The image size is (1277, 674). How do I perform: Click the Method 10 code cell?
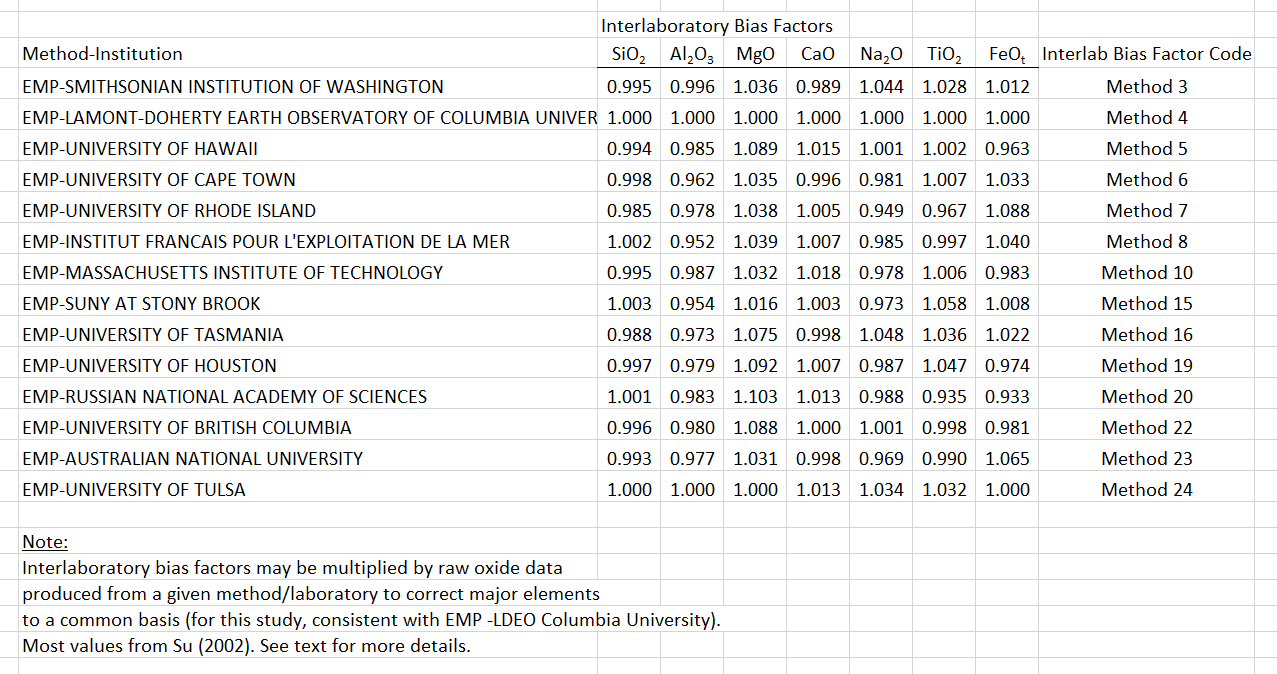coord(1146,273)
